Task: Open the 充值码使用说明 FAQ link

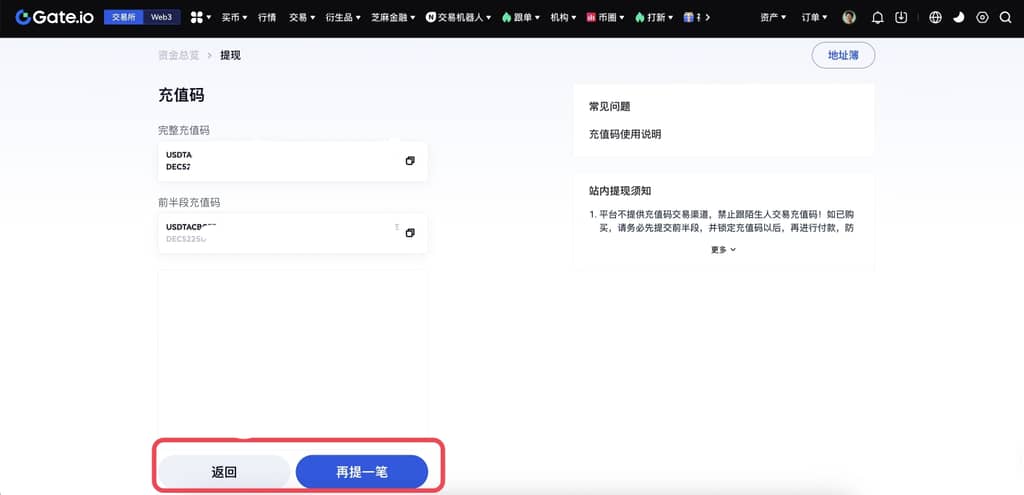Action: tap(625, 134)
